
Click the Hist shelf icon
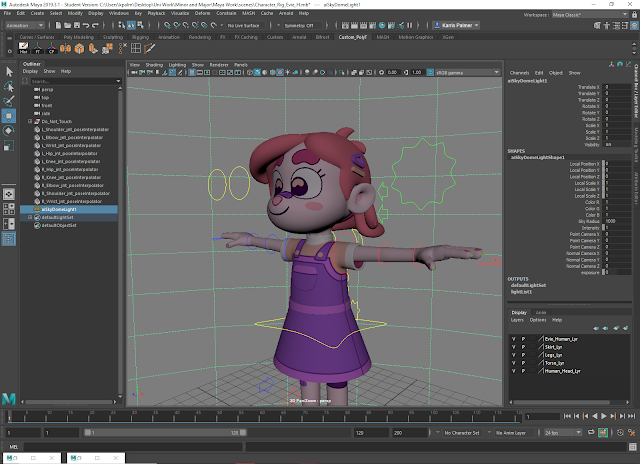pos(23,48)
